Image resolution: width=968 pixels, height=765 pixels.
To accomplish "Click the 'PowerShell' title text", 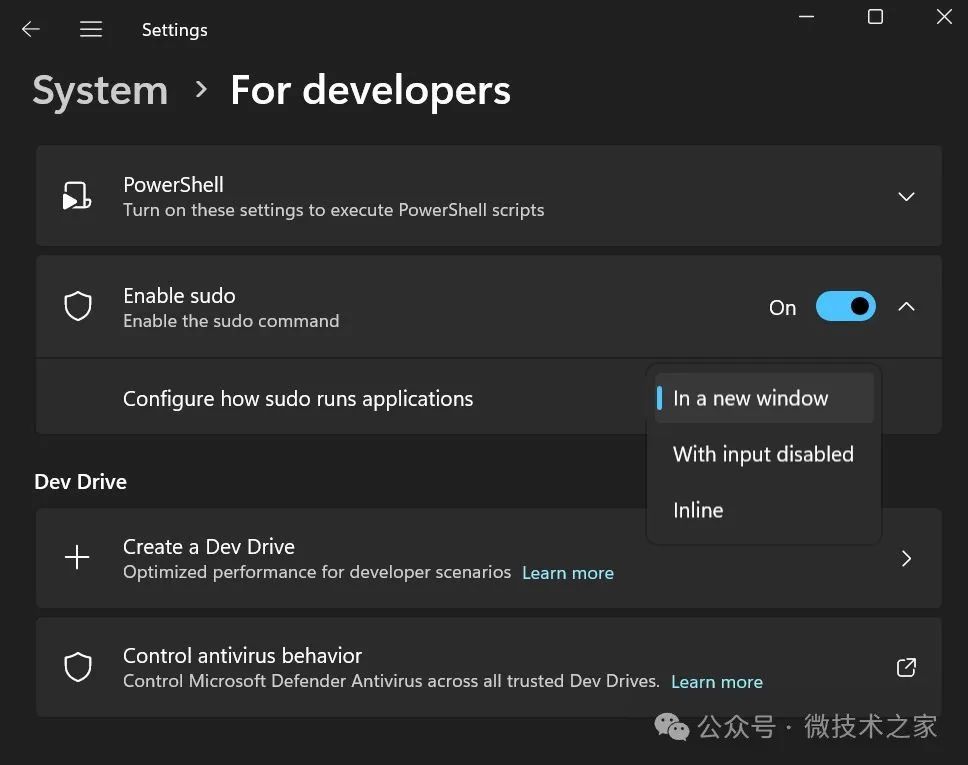I will click(173, 185).
